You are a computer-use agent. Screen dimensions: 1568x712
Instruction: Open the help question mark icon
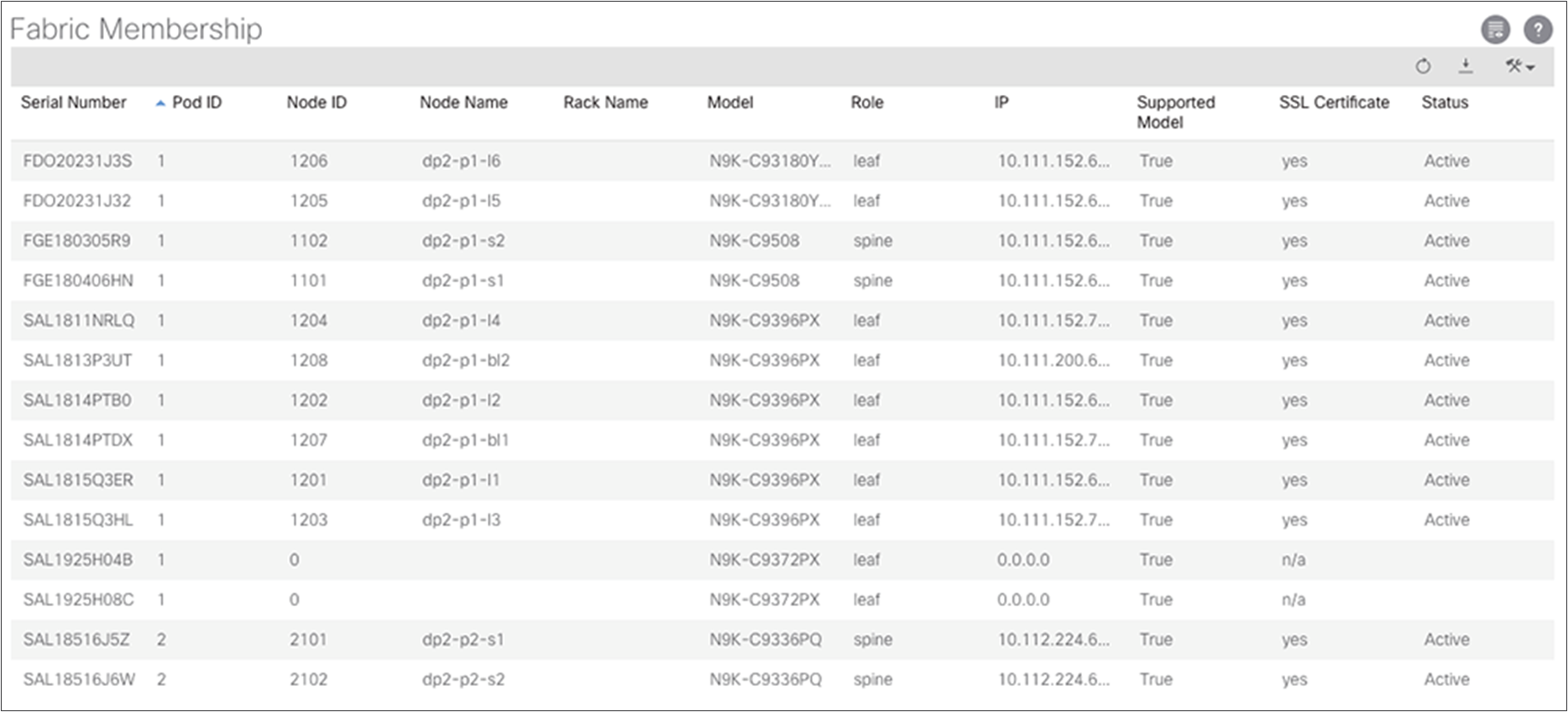(1538, 29)
